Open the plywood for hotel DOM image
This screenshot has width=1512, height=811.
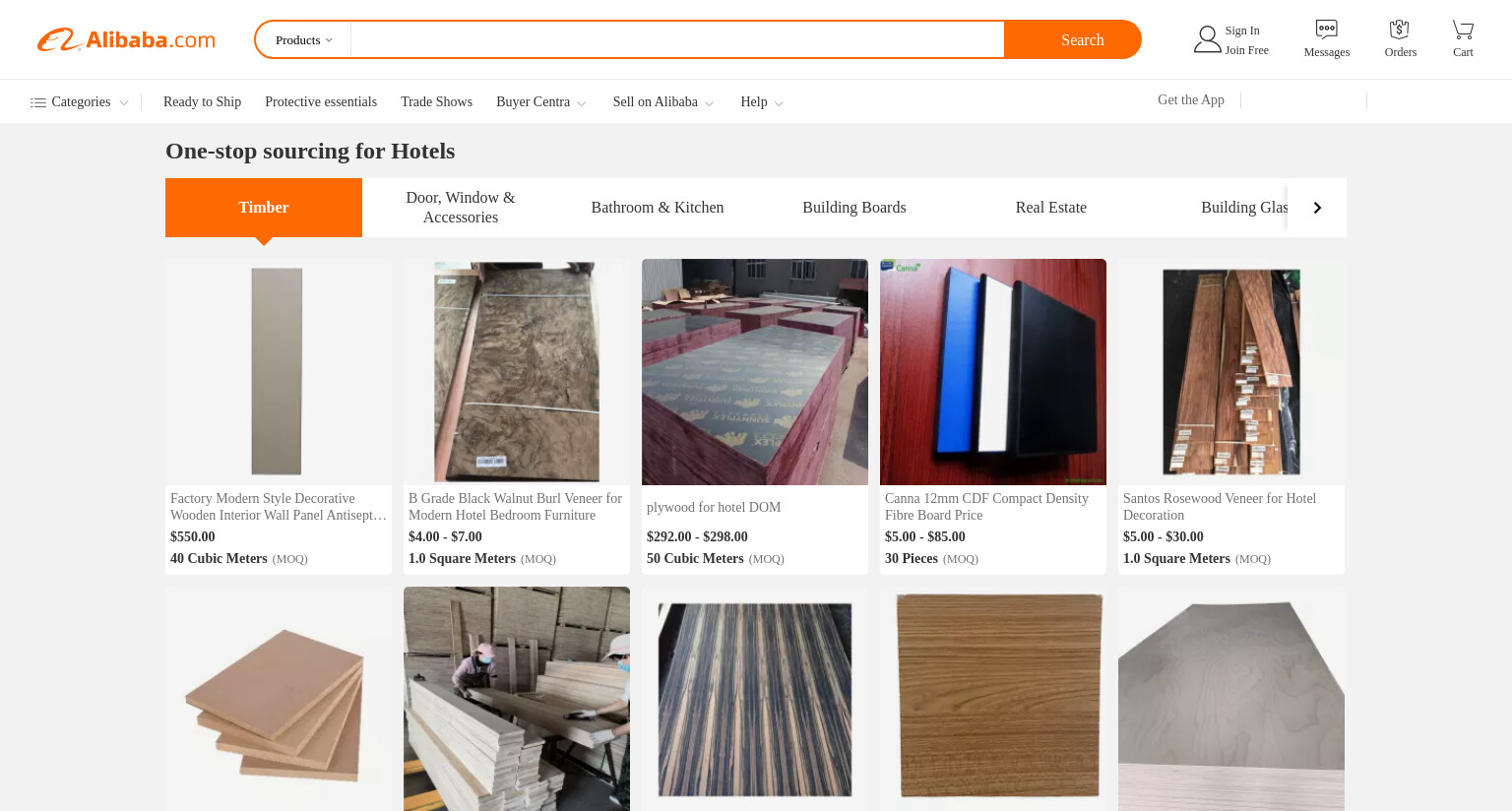755,372
